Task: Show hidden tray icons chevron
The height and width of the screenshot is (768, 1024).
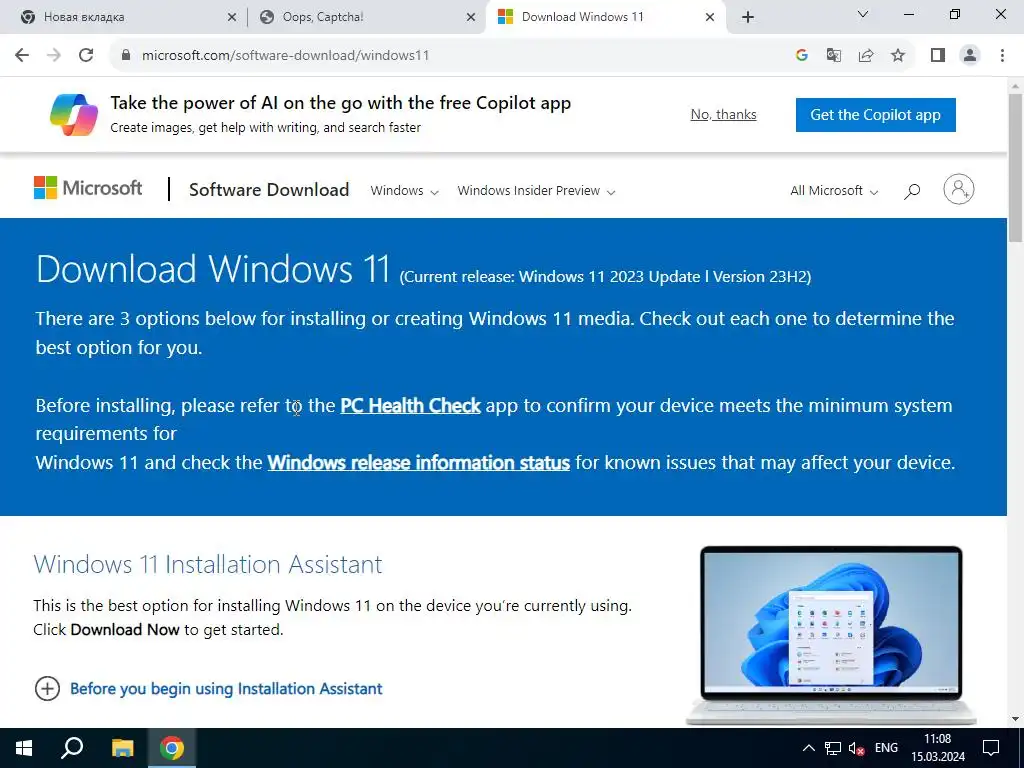Action: point(808,748)
